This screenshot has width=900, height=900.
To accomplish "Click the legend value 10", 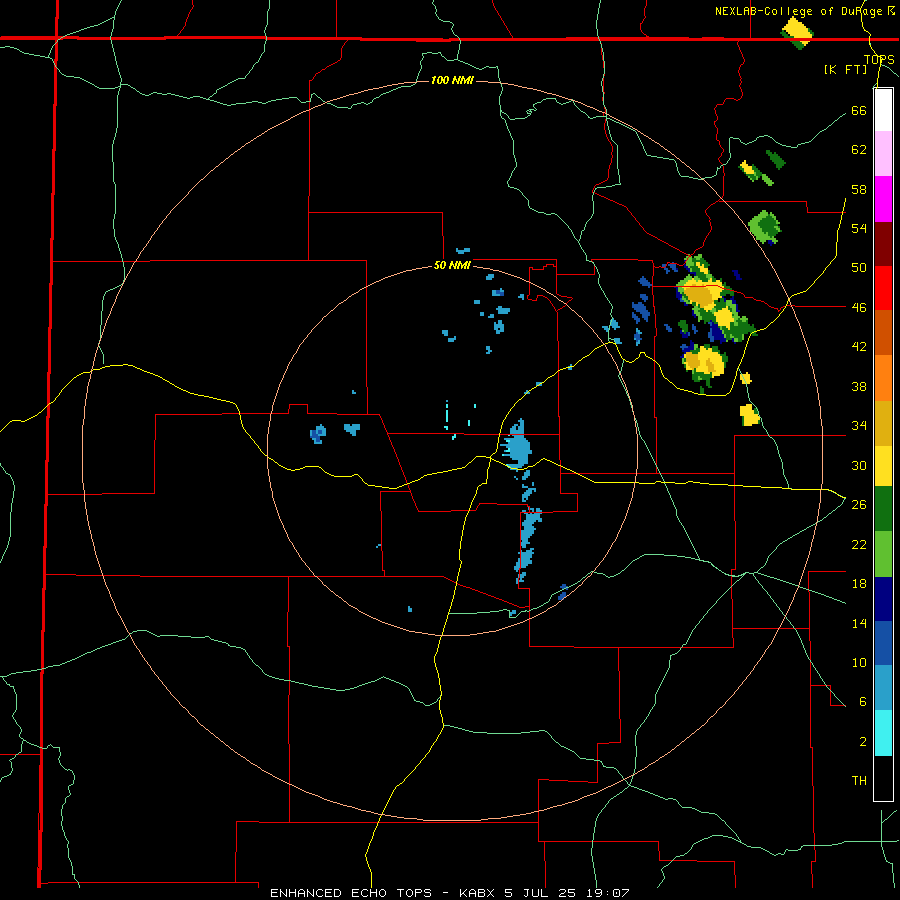I will pyautogui.click(x=859, y=662).
